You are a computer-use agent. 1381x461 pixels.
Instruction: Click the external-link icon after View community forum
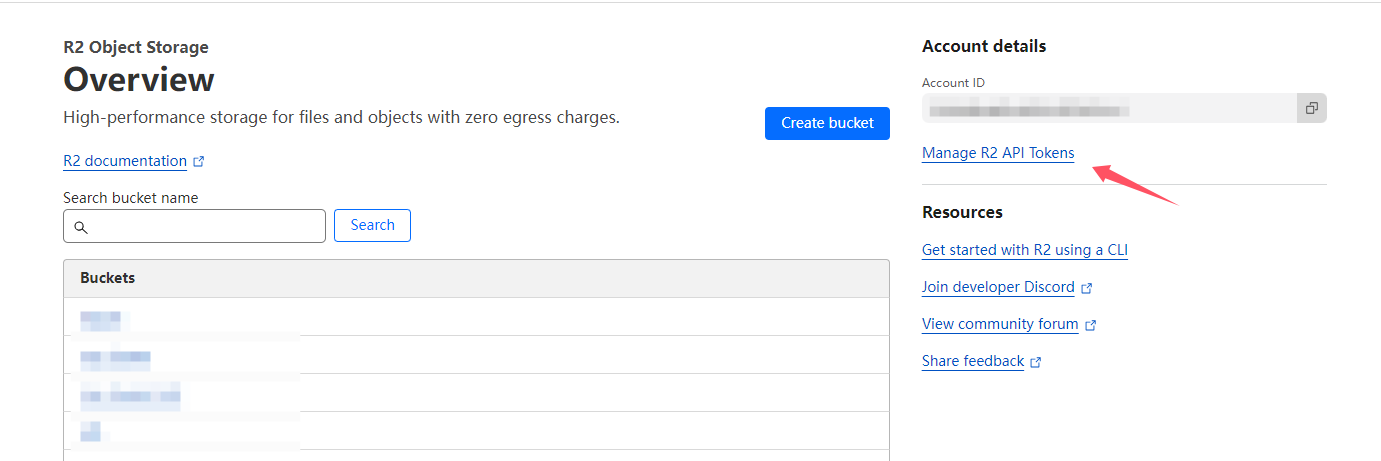1091,325
